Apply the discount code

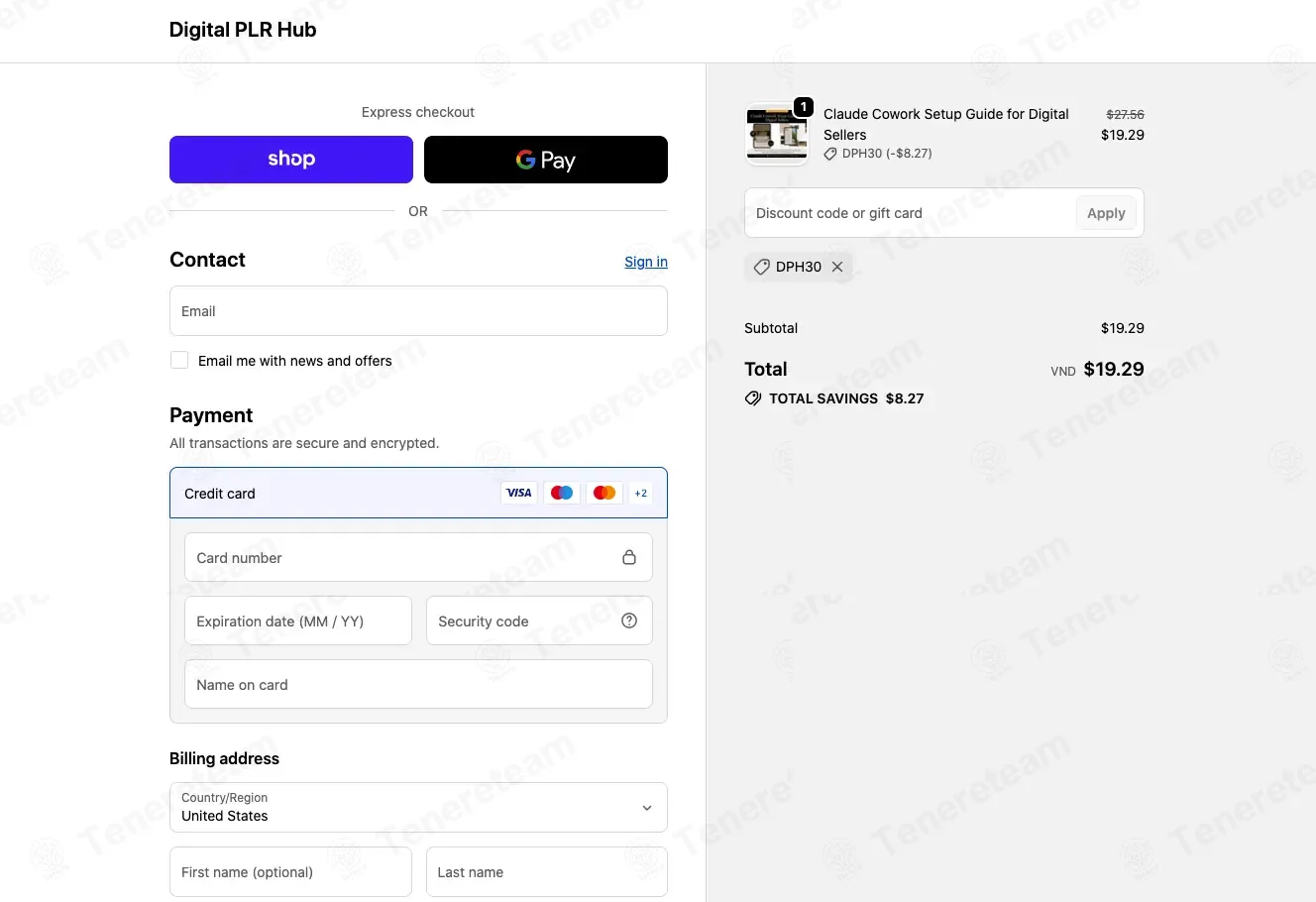(x=1106, y=213)
